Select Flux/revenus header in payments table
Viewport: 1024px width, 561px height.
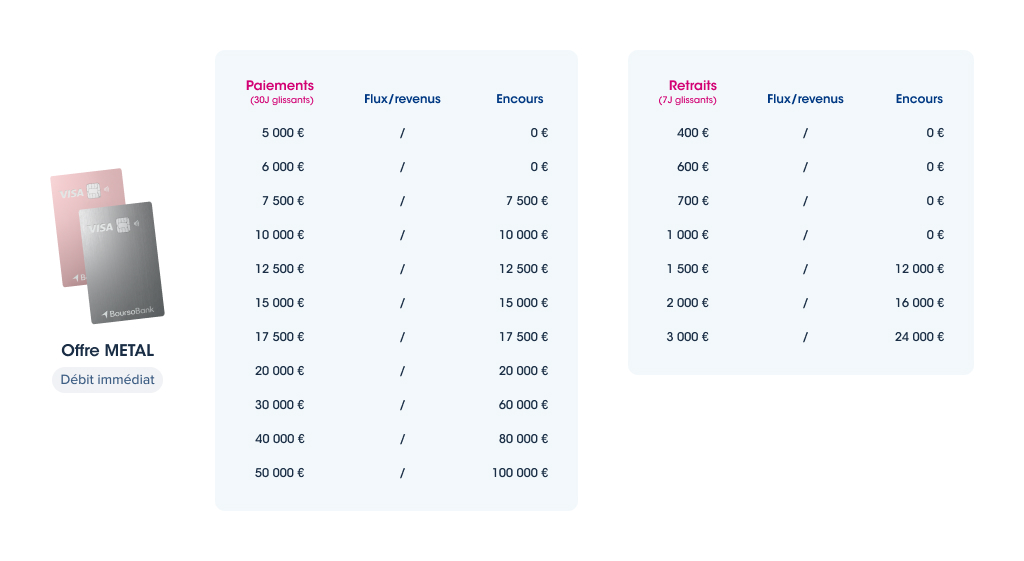(402, 99)
